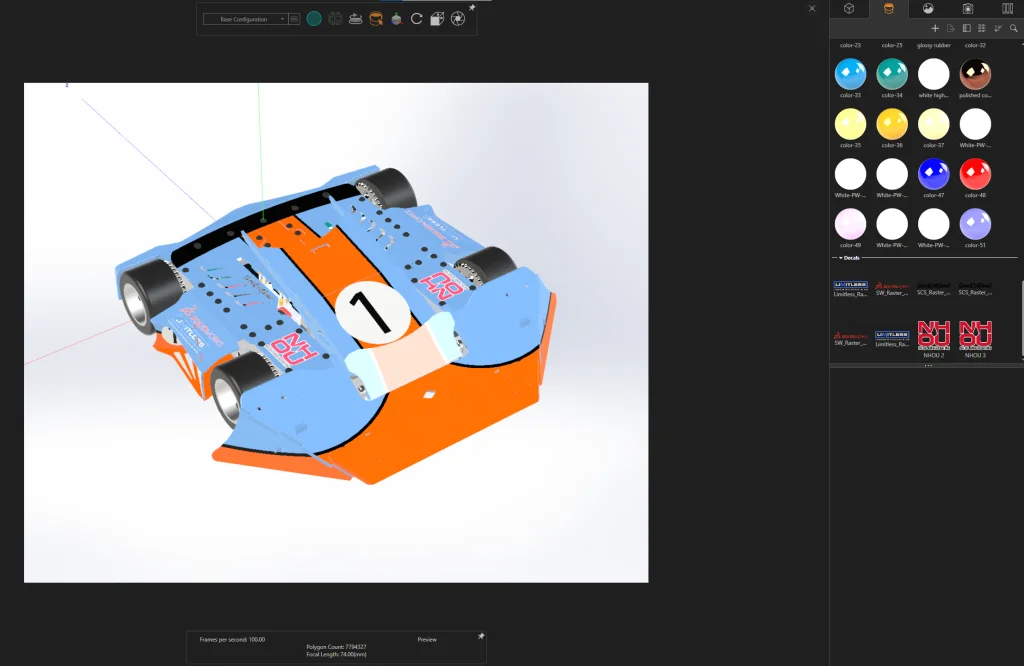This screenshot has height=666, width=1024.
Task: Click the reset camera rotation icon
Action: 416,19
